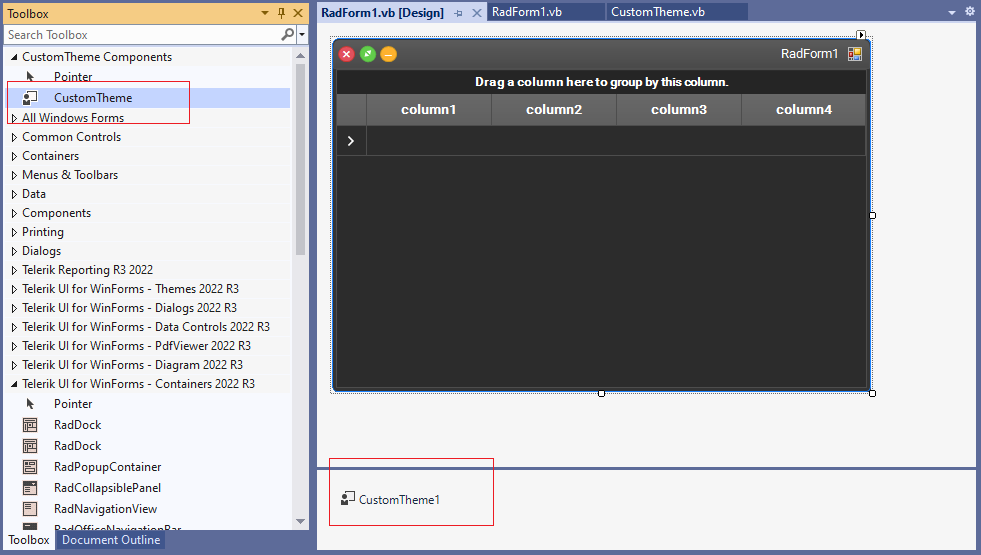Expand Telerik Dialogs 2022 R3 group

click(x=14, y=308)
